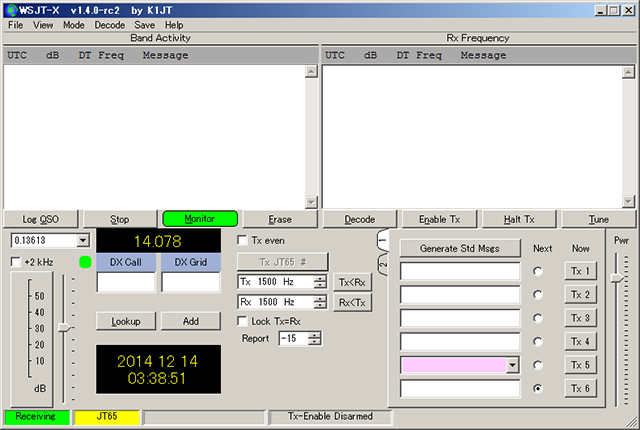Image resolution: width=640 pixels, height=430 pixels.
Task: Click the Enable Tx button
Action: tap(439, 219)
